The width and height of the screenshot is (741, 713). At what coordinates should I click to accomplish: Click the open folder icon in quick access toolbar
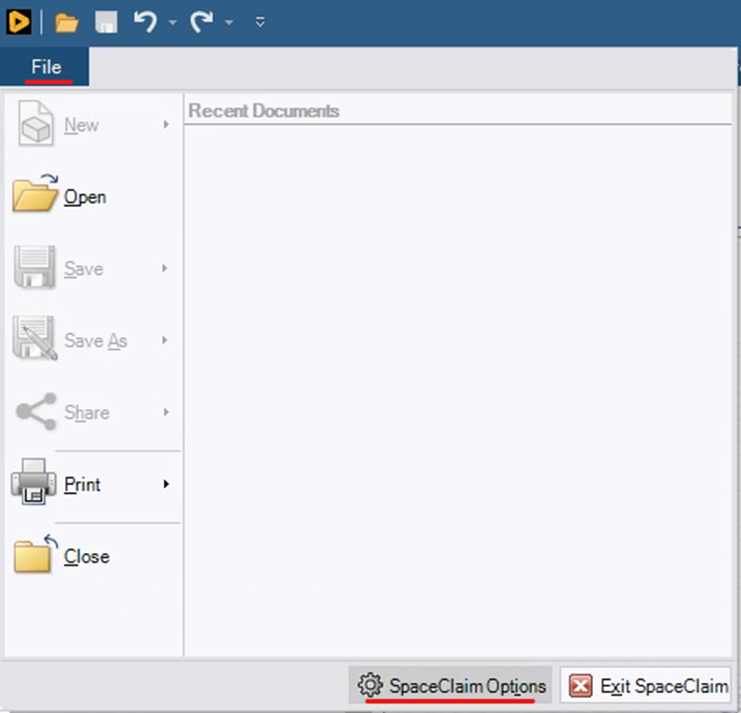(66, 22)
